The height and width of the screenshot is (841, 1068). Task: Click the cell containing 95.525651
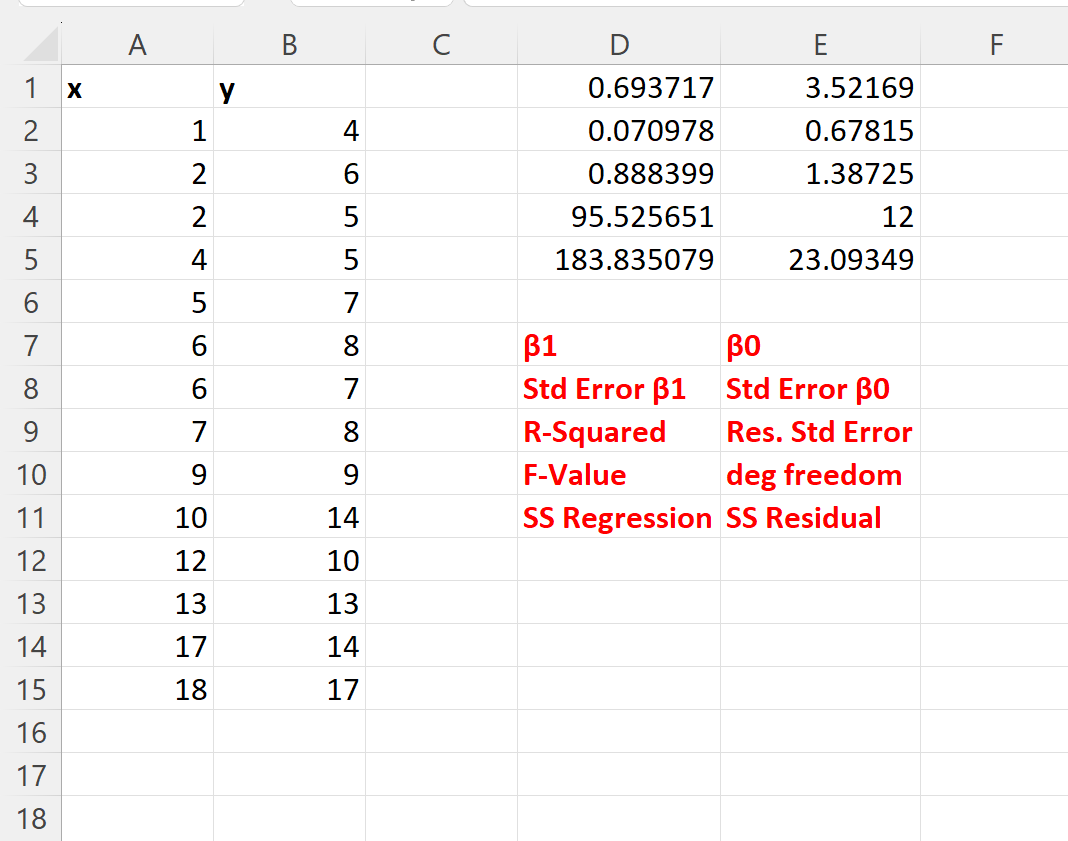tap(618, 217)
